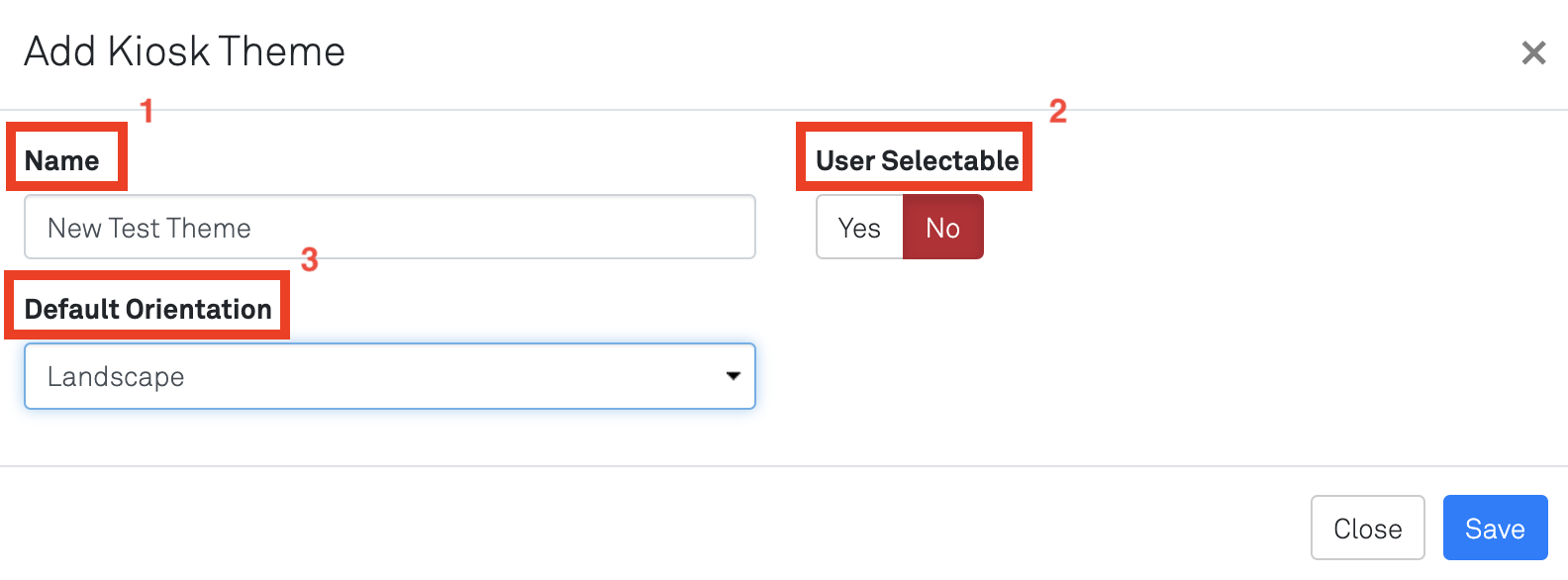Screen dimensions: 1568x580
Task: Set User Selectable to No
Action: [943, 228]
